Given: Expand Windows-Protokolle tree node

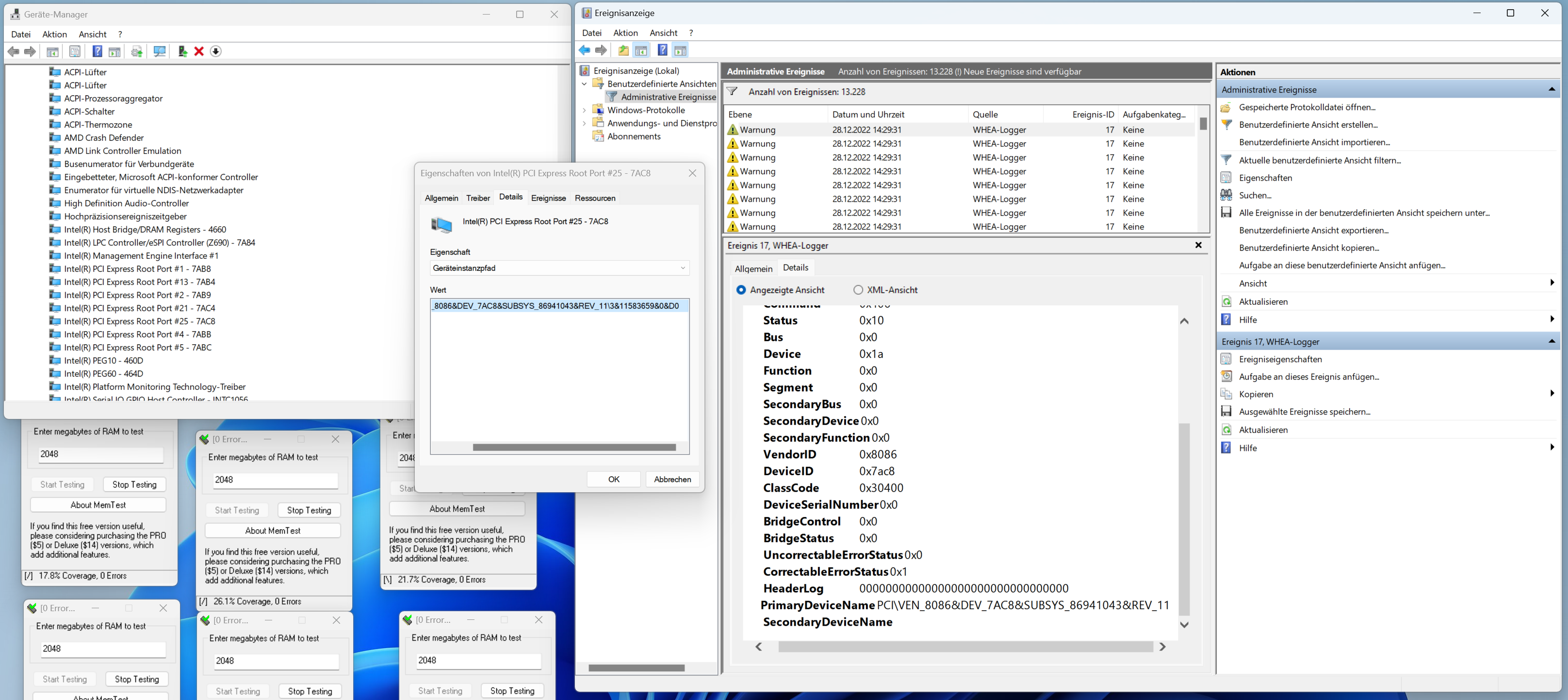Looking at the screenshot, I should click(584, 110).
